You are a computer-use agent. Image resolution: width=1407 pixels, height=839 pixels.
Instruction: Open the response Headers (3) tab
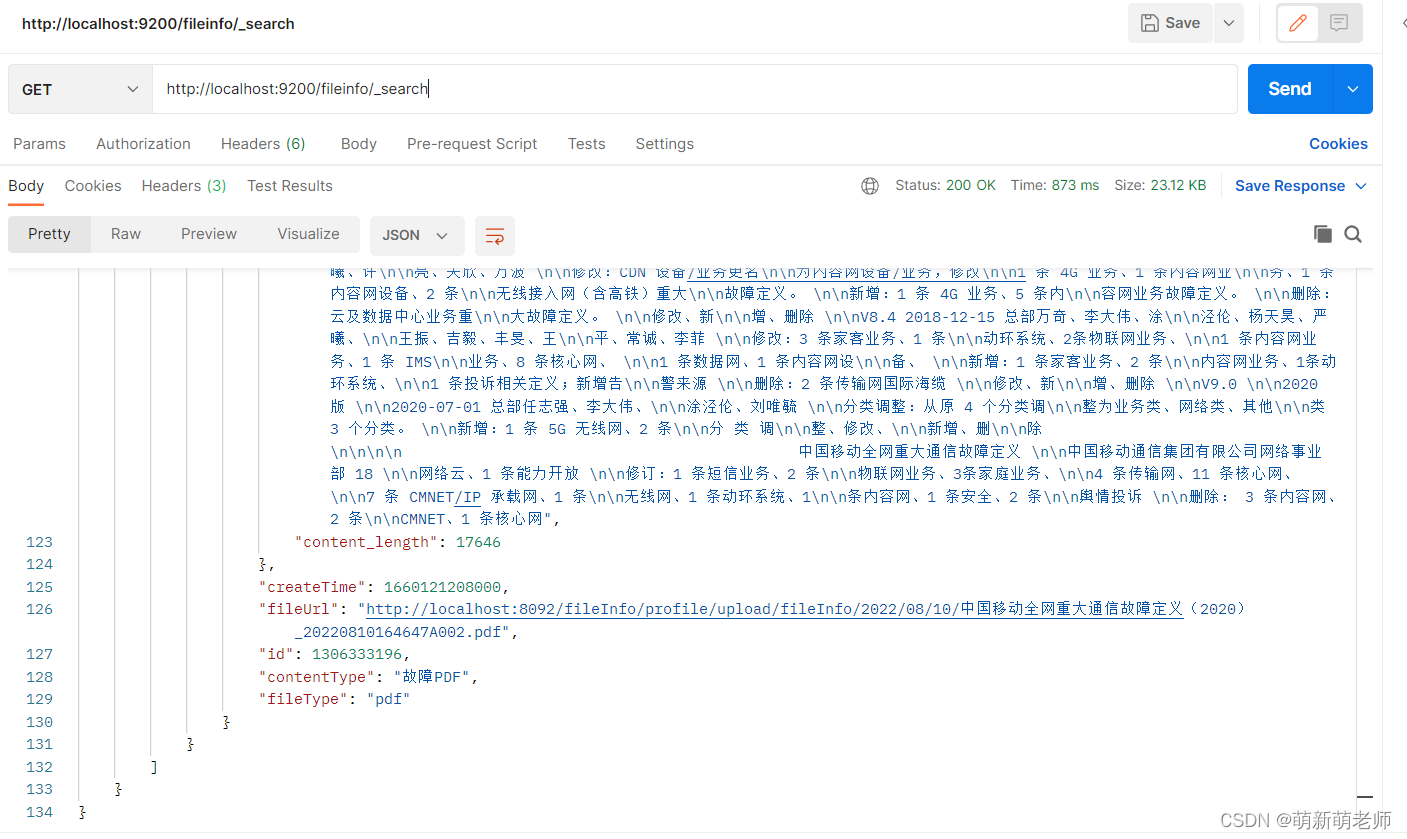tap(184, 186)
